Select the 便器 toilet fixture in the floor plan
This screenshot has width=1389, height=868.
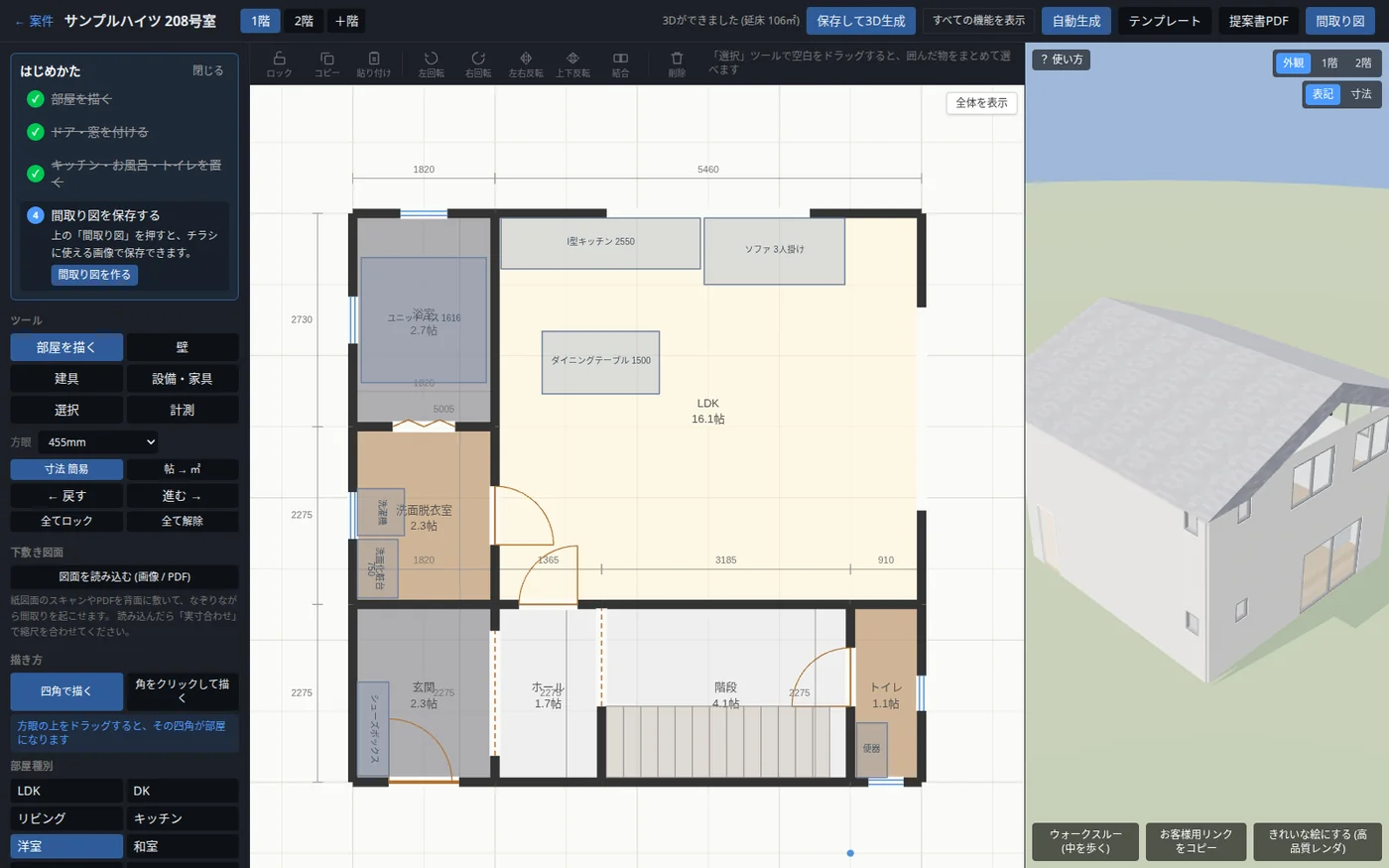pos(871,749)
